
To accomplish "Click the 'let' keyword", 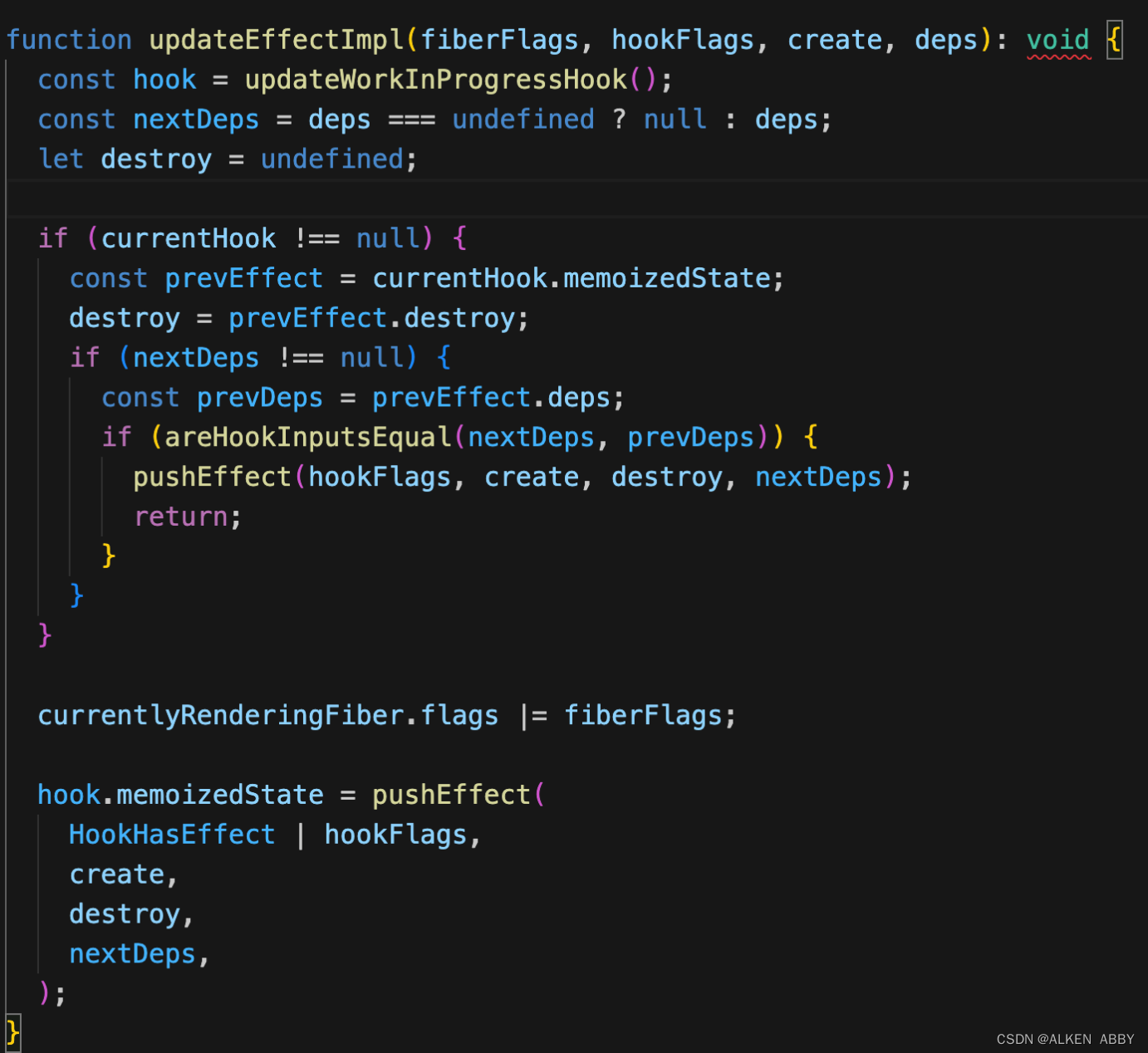I will [61, 159].
